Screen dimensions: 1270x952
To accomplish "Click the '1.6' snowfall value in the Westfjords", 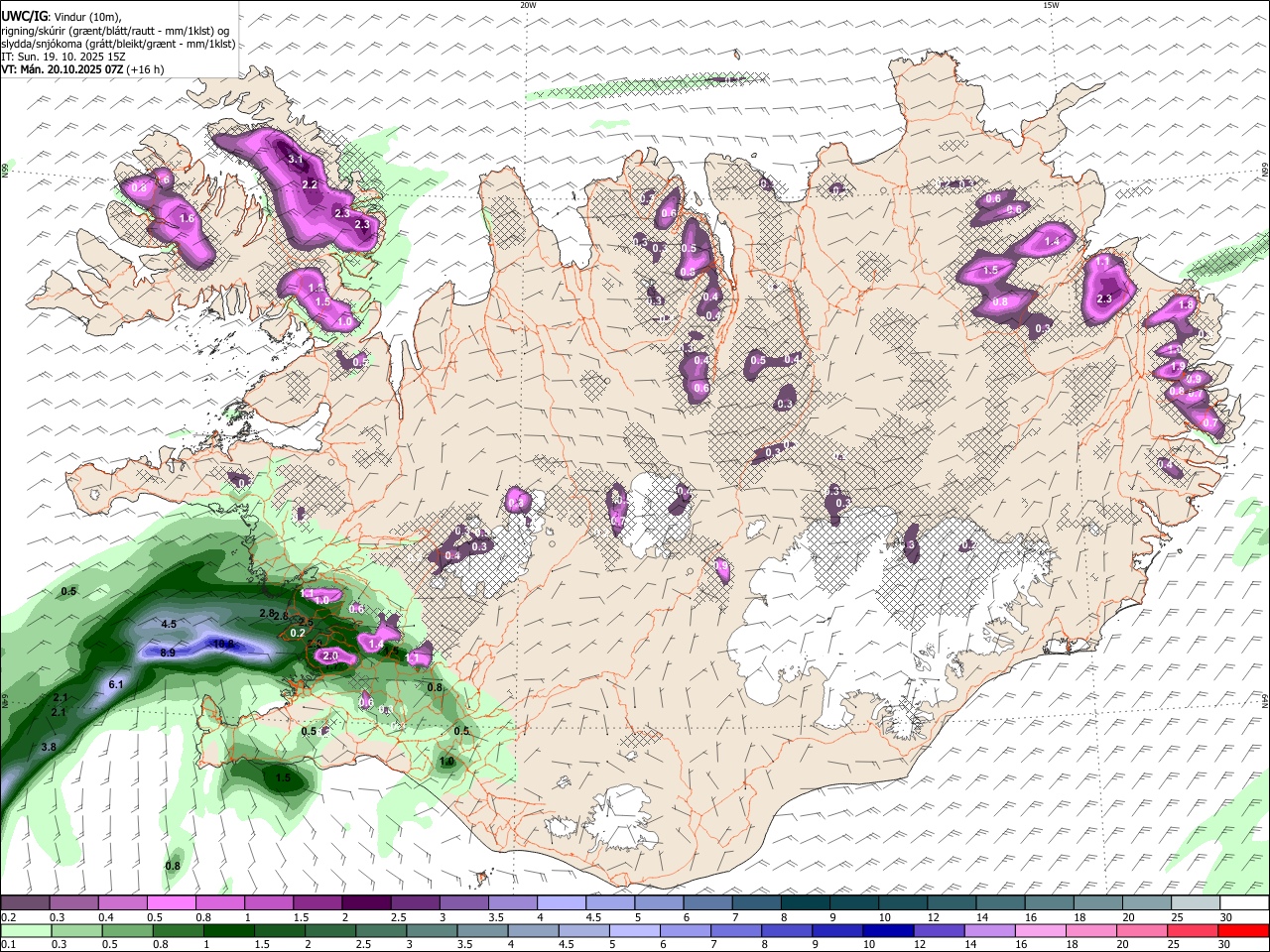I will click(x=187, y=218).
